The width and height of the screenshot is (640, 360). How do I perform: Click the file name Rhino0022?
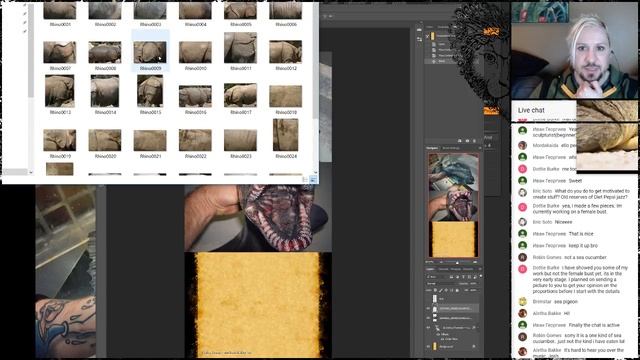(196, 156)
